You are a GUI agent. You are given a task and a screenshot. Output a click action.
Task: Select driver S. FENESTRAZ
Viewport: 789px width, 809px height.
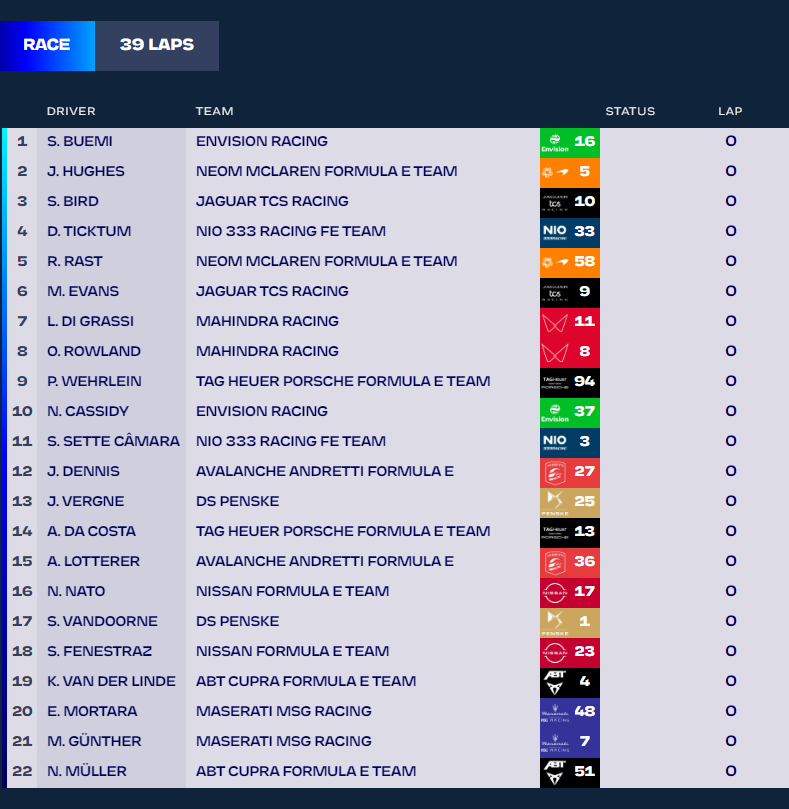click(x=100, y=651)
